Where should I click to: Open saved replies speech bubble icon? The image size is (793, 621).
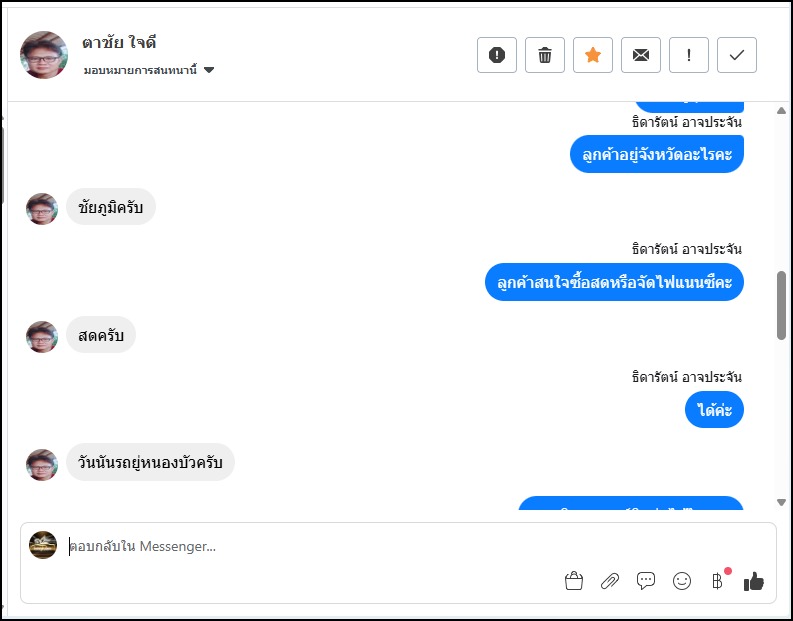coord(646,581)
